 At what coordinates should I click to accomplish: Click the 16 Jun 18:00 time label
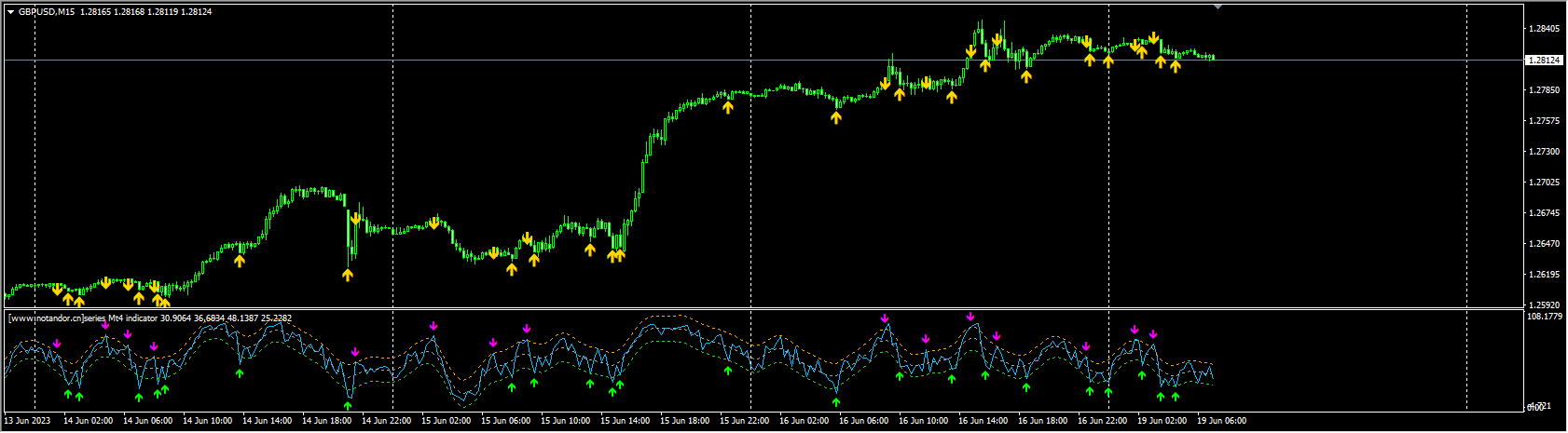coord(1043,421)
